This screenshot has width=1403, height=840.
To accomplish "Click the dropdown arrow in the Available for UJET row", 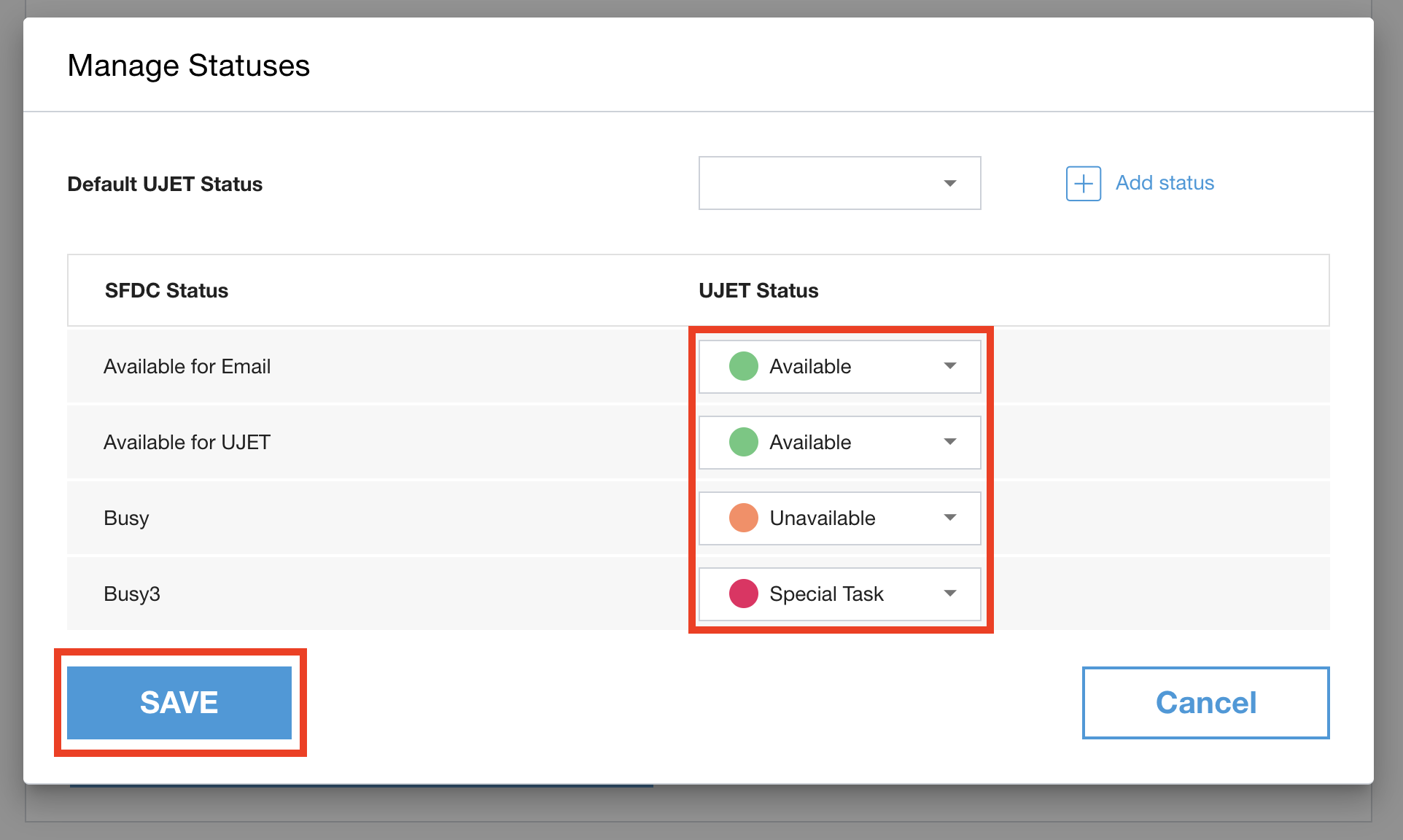I will [x=949, y=442].
